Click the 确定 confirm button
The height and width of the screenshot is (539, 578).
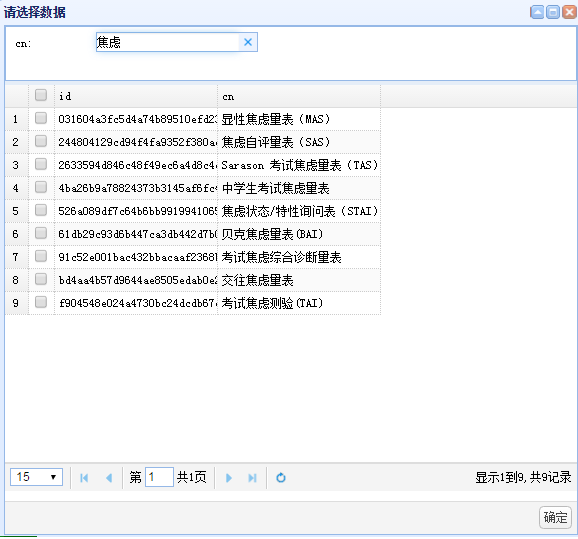tap(555, 517)
